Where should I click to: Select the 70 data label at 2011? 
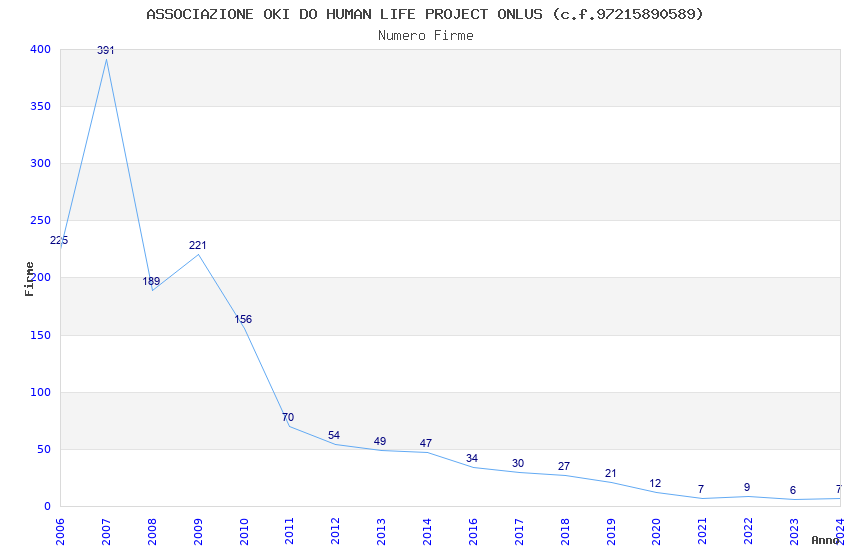[288, 417]
